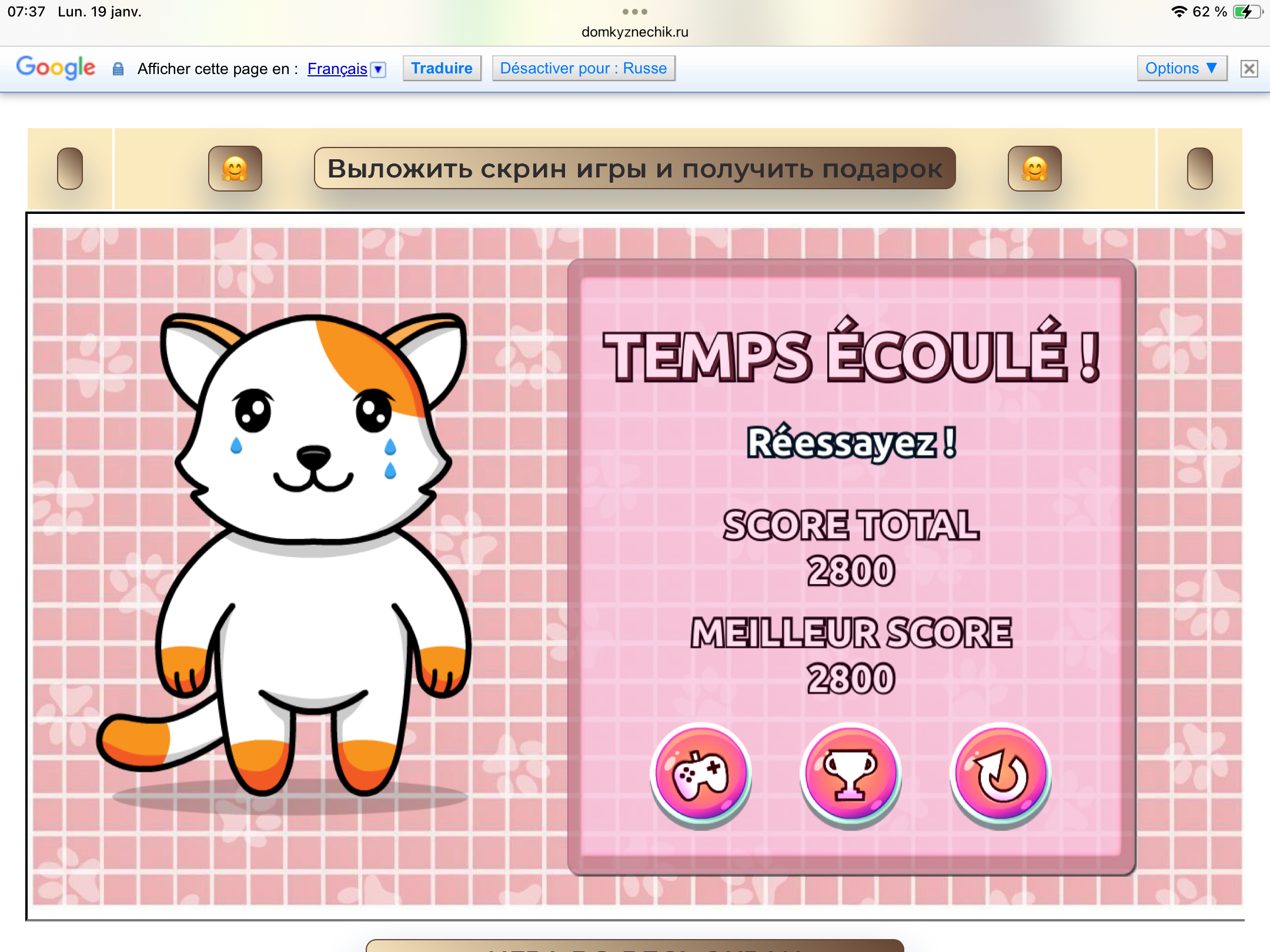The image size is (1270, 952).
Task: Click the pink gamepad more-games button
Action: point(701,774)
